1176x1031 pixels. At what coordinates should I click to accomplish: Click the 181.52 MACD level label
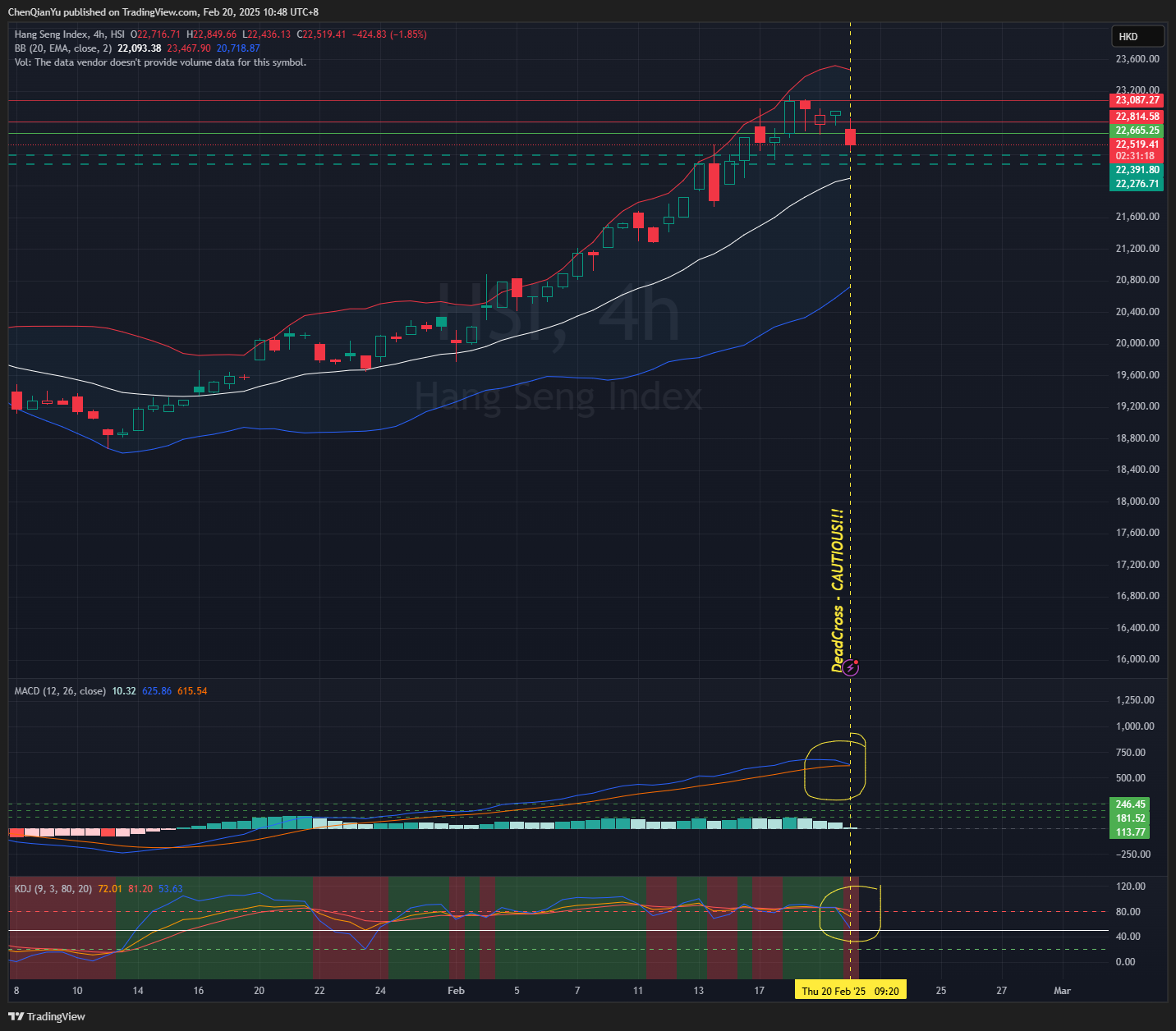[x=1130, y=818]
